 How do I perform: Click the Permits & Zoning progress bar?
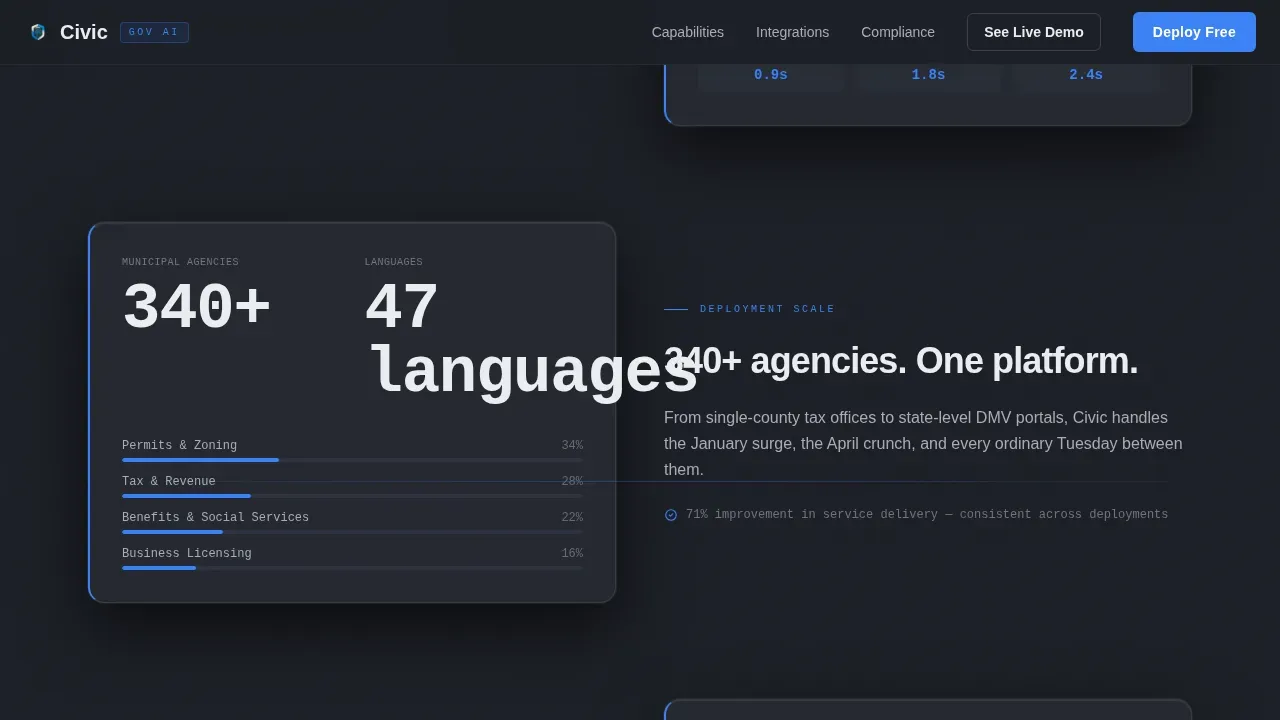pyautogui.click(x=352, y=460)
